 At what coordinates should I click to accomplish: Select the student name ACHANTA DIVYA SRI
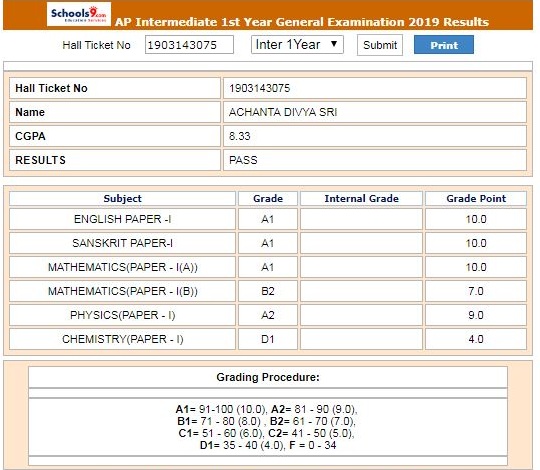[x=283, y=112]
